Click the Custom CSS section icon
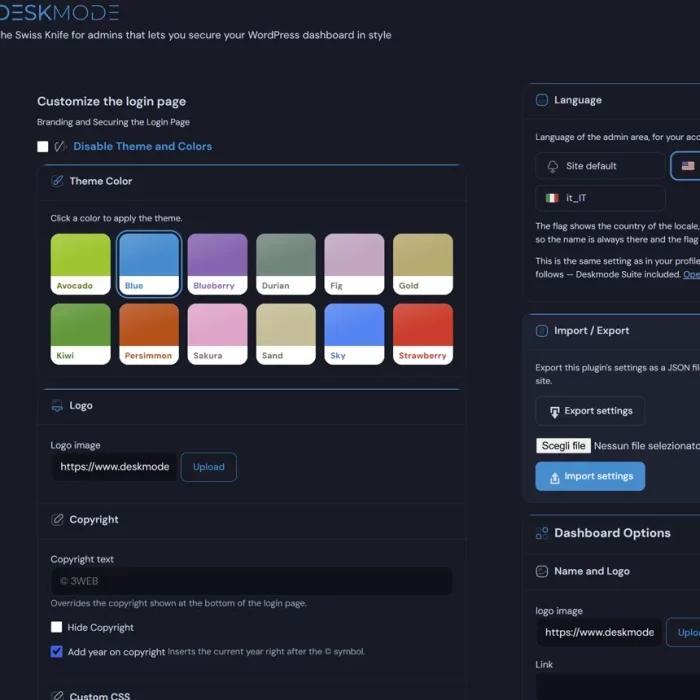 coord(57,696)
